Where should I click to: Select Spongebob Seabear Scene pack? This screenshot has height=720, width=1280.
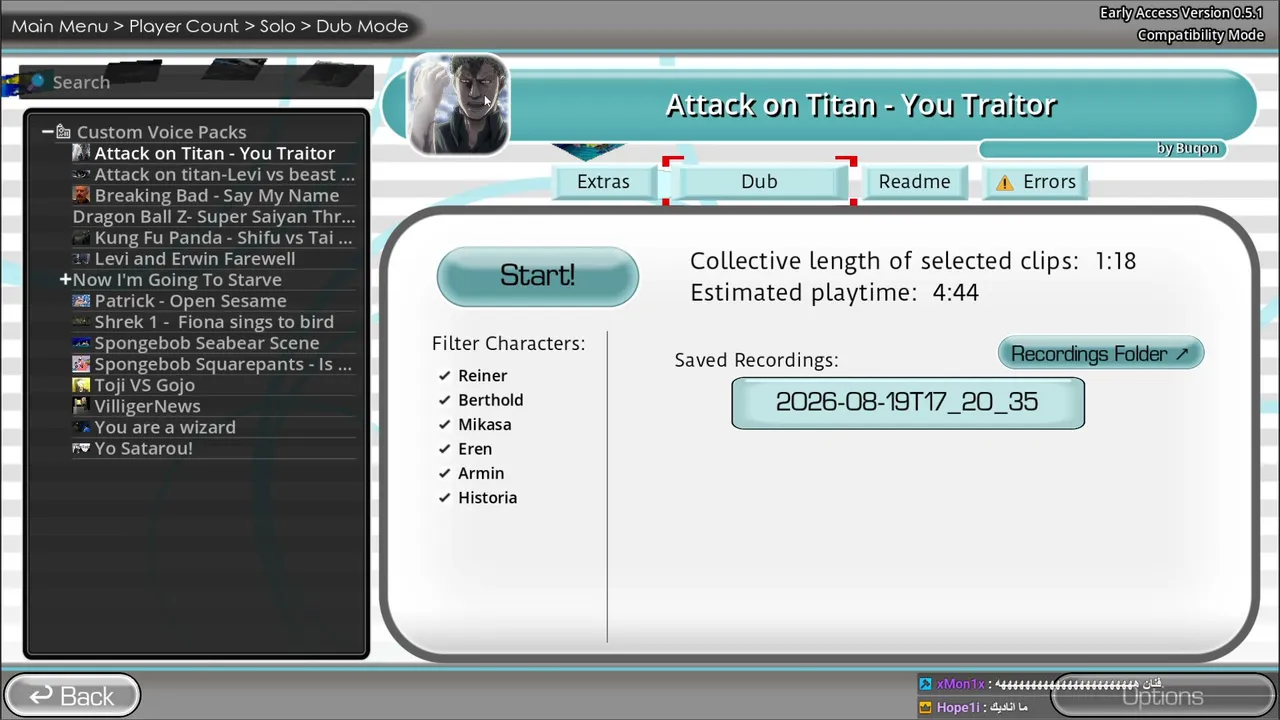tap(214, 343)
